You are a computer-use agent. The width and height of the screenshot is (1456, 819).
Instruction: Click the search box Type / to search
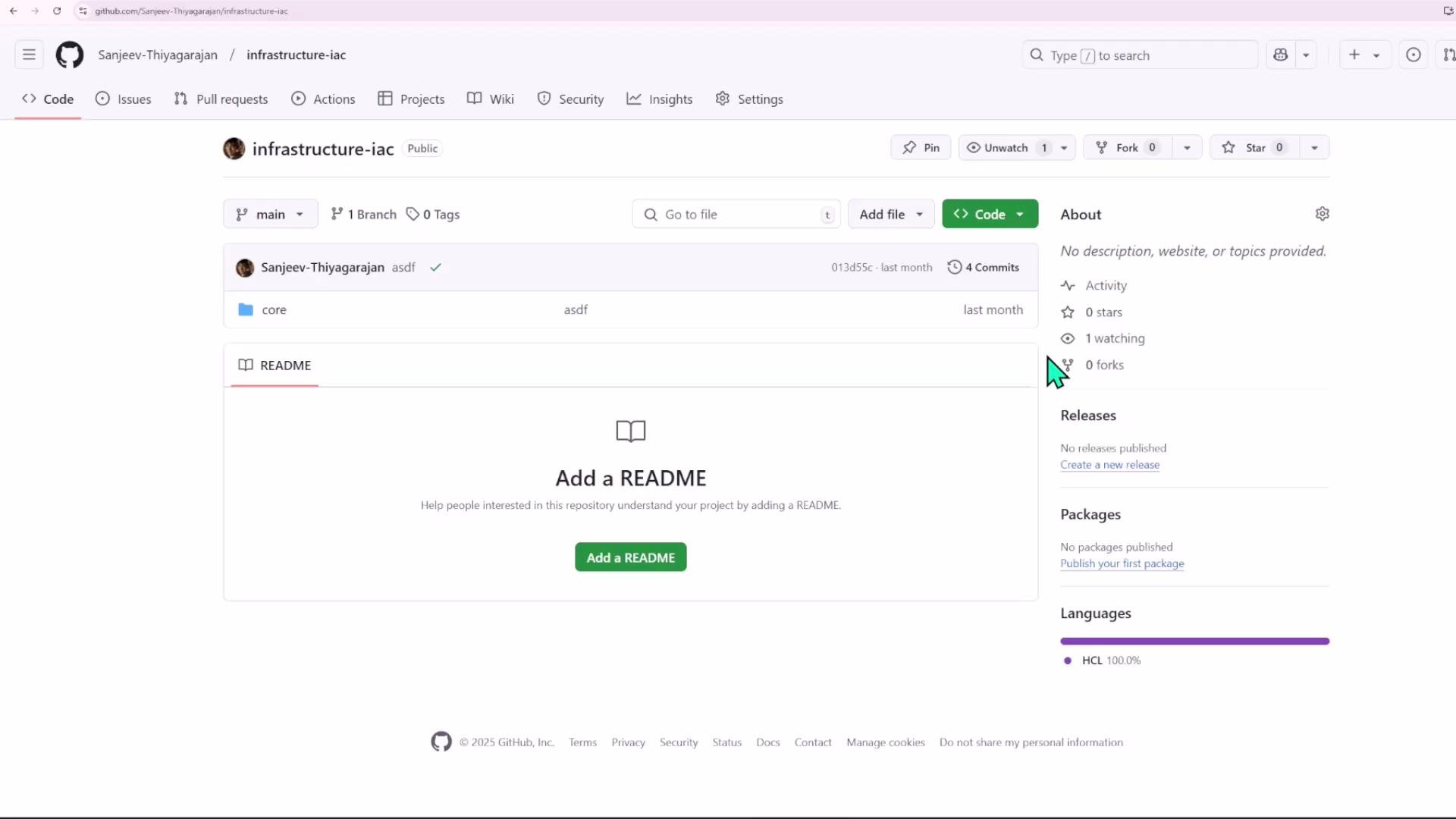(x=1140, y=55)
